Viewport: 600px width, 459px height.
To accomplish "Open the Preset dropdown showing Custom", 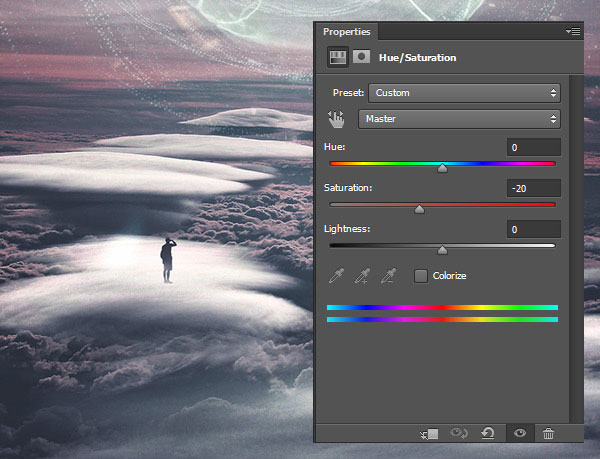I will [464, 93].
